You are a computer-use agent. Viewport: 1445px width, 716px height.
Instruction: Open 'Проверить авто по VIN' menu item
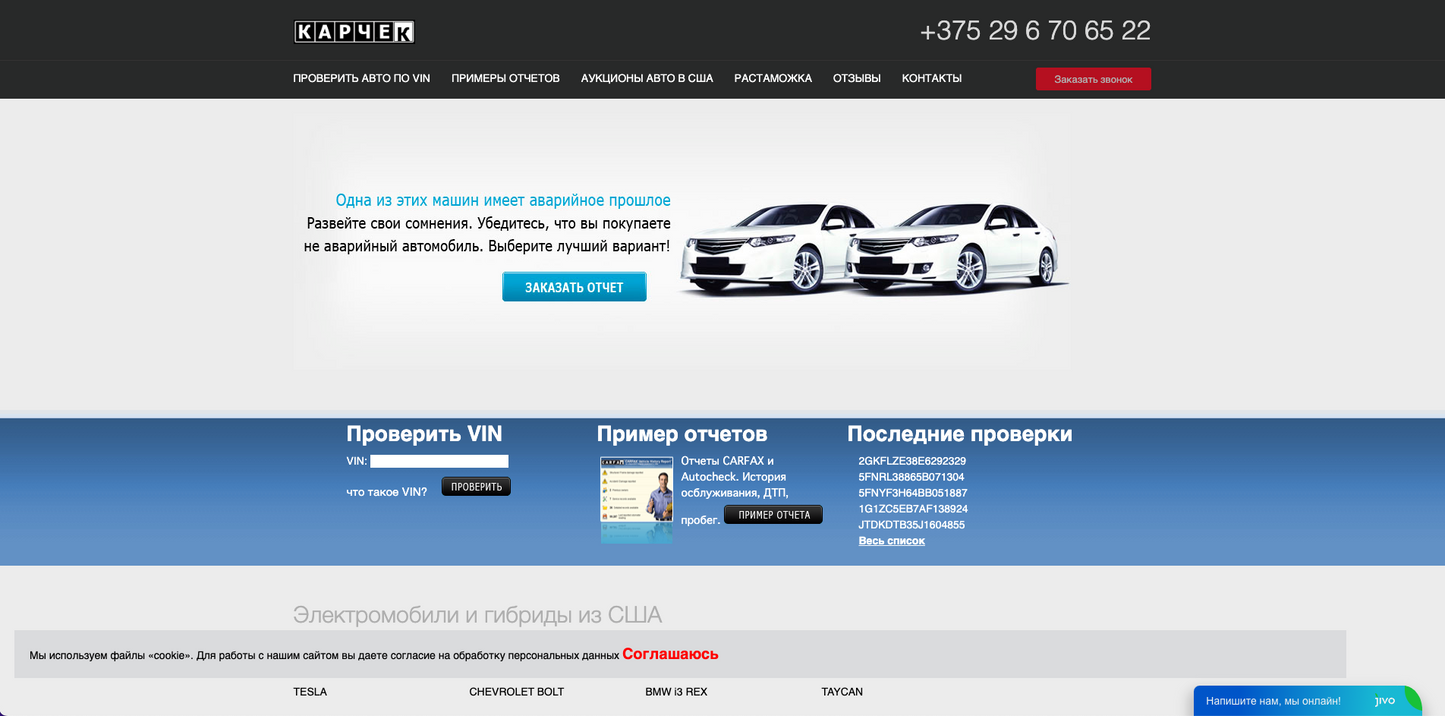click(361, 78)
